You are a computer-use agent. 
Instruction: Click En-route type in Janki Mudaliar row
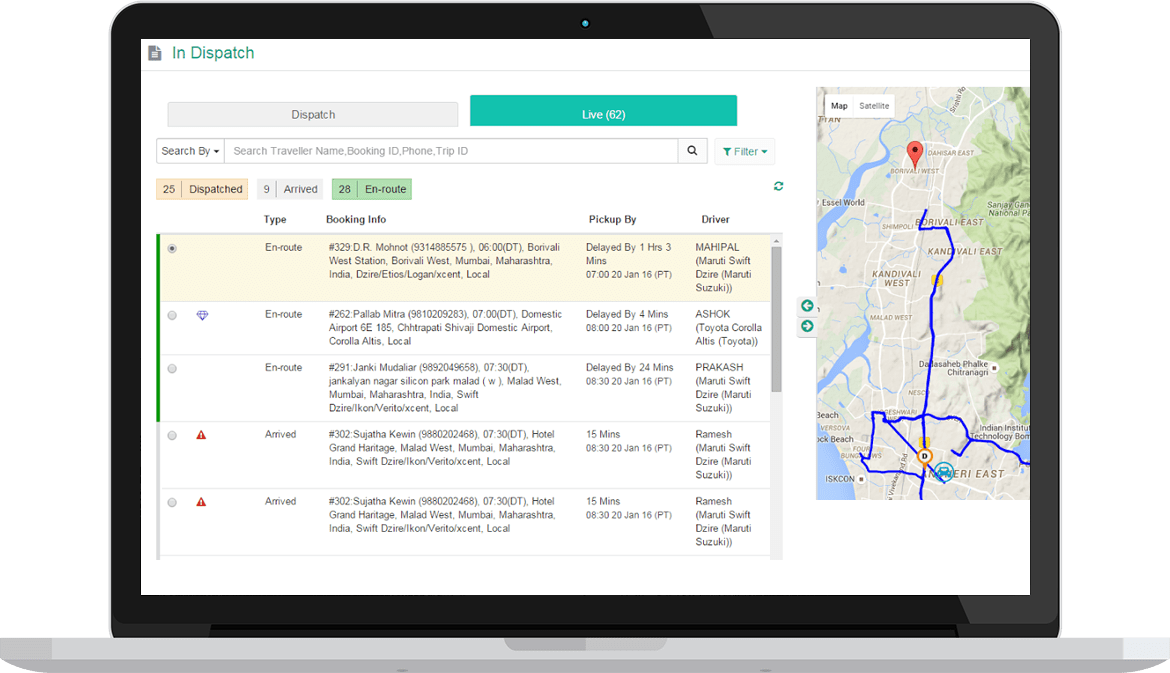(x=284, y=367)
